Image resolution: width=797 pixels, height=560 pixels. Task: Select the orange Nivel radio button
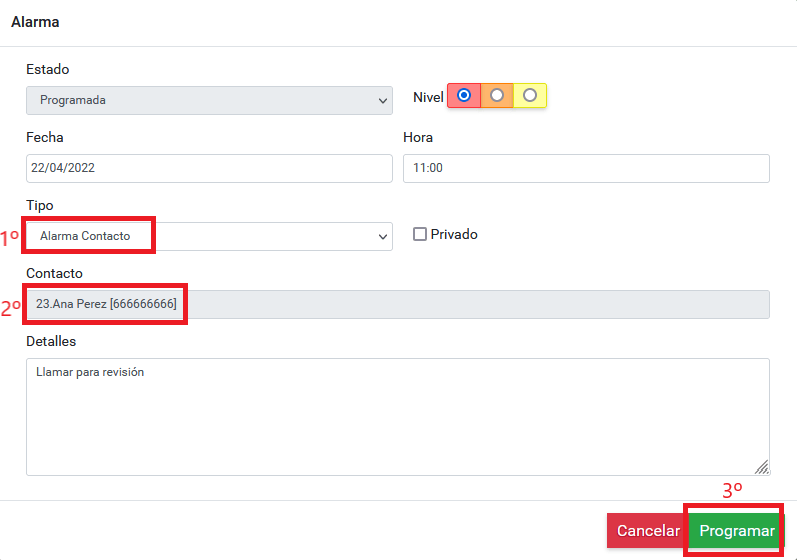pos(497,95)
